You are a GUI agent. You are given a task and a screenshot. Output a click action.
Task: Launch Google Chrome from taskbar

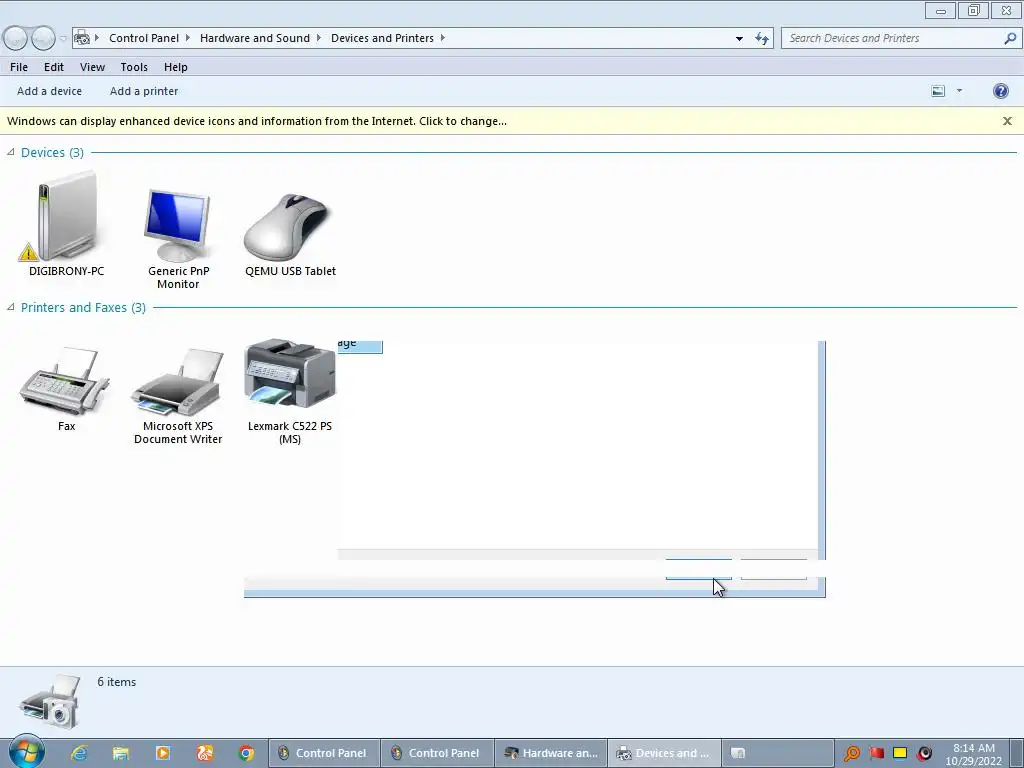point(246,753)
